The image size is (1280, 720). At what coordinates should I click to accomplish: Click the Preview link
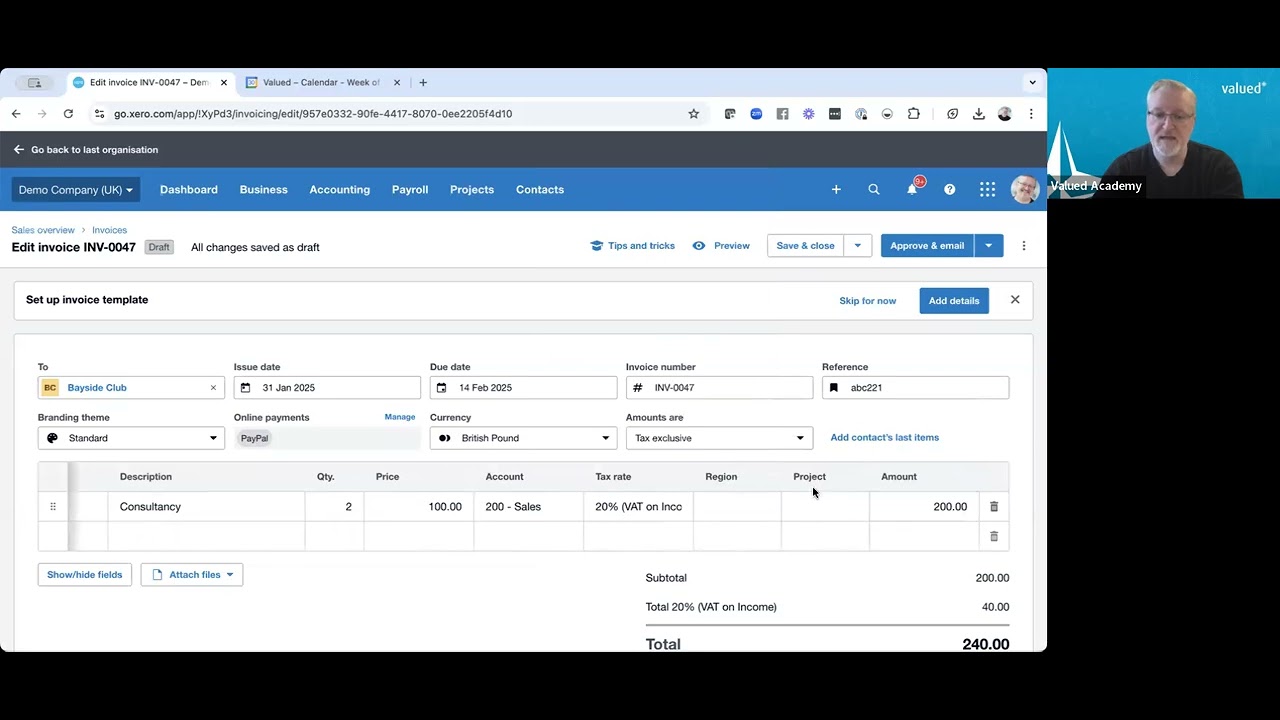pyautogui.click(x=721, y=246)
